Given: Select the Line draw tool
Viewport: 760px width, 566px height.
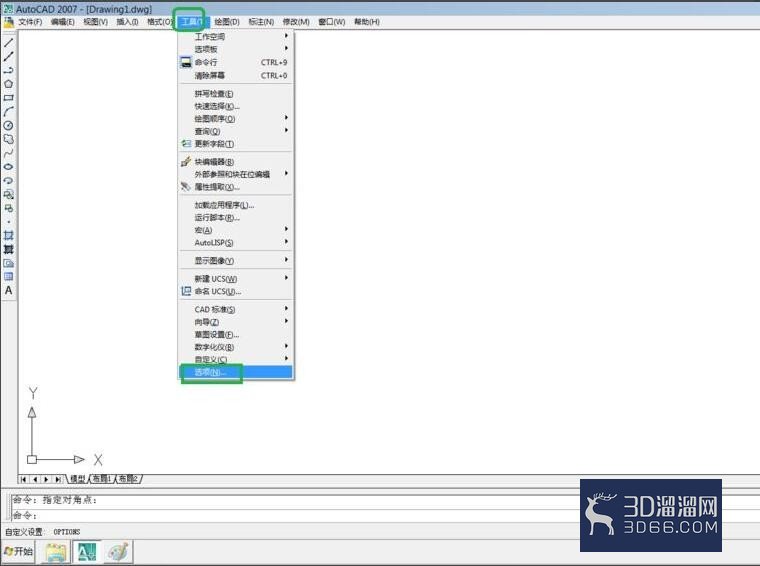Looking at the screenshot, I should click(8, 43).
